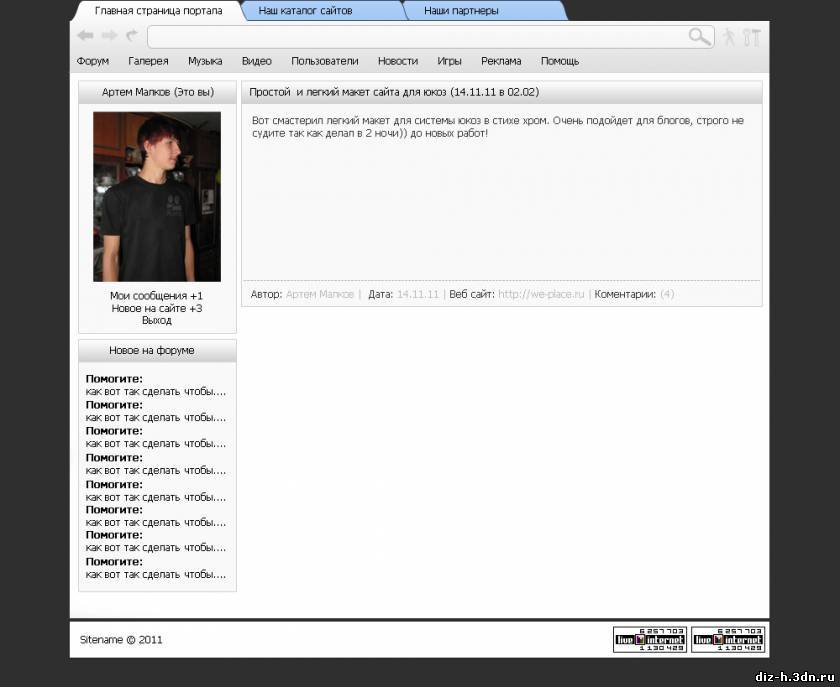The image size is (840, 687).
Task: Open the Форум menu item
Action: (93, 61)
